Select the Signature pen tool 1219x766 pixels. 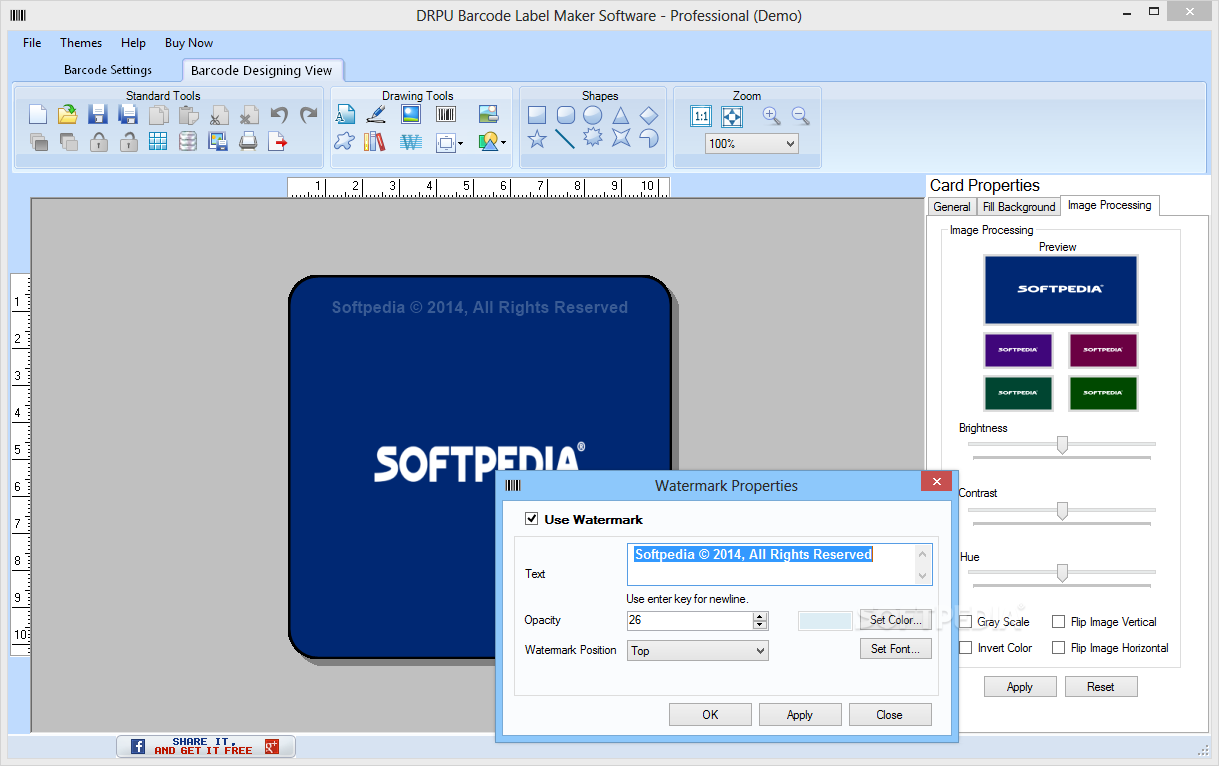(x=376, y=115)
